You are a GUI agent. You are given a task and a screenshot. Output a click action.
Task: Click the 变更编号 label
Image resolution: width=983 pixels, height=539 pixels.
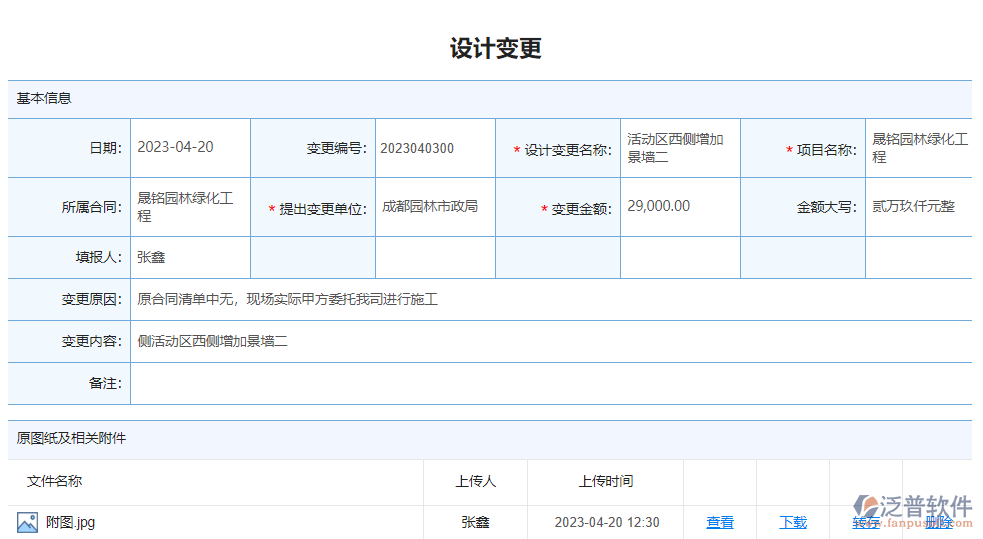tap(337, 149)
